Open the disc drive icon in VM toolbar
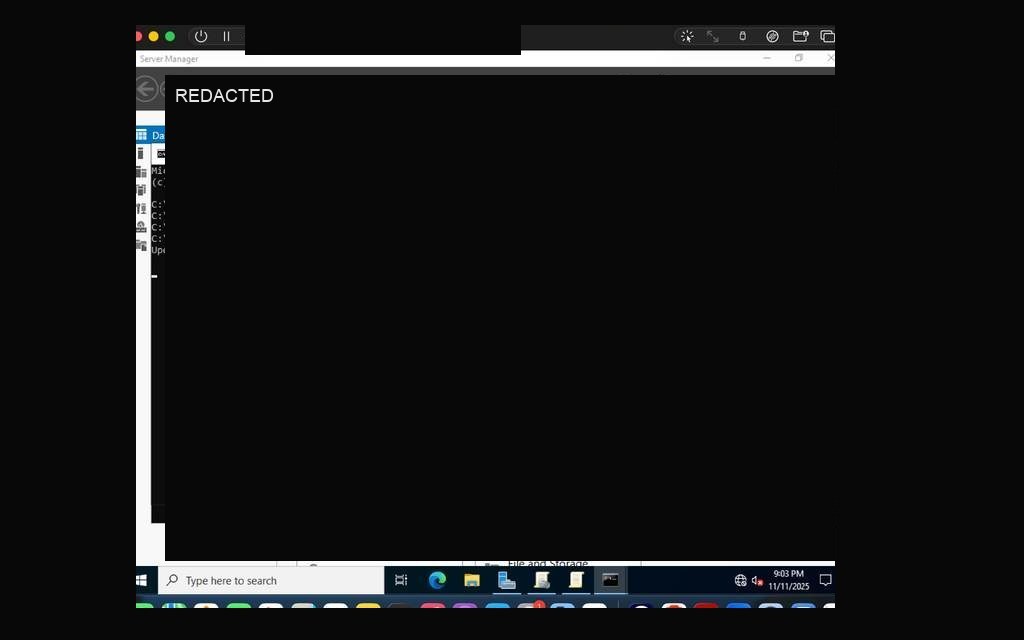The image size is (1024, 640). pyautogui.click(x=773, y=37)
